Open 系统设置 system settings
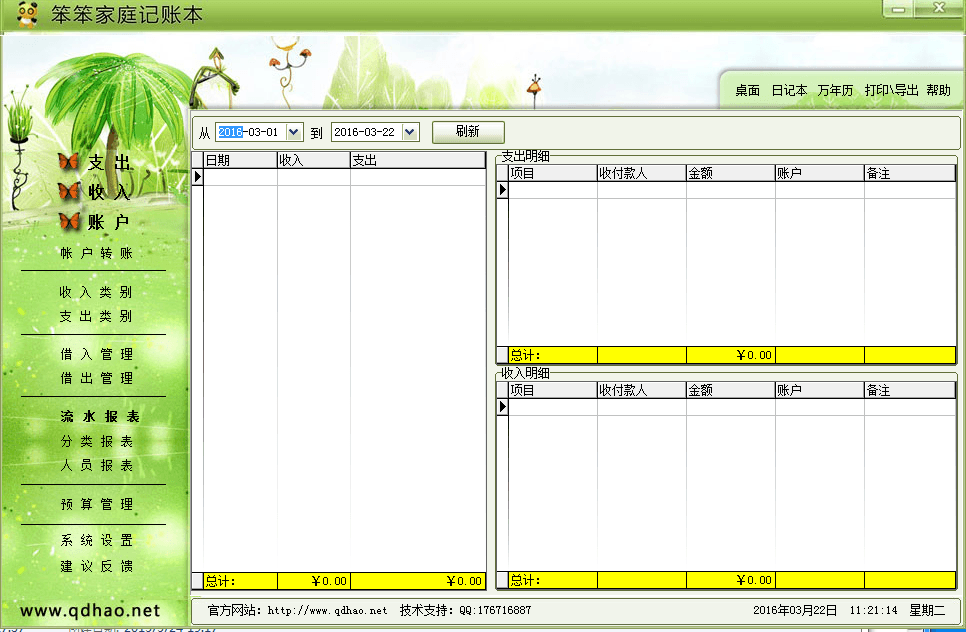This screenshot has width=966, height=632. click(x=96, y=541)
